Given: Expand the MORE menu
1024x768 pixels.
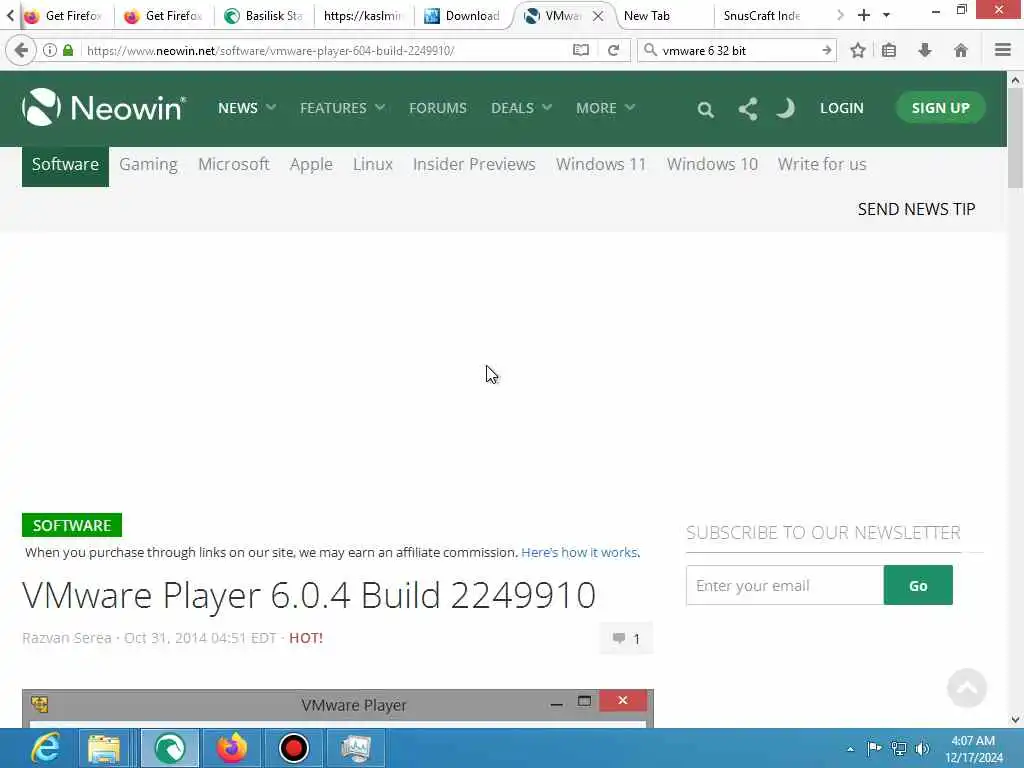Looking at the screenshot, I should click(605, 108).
